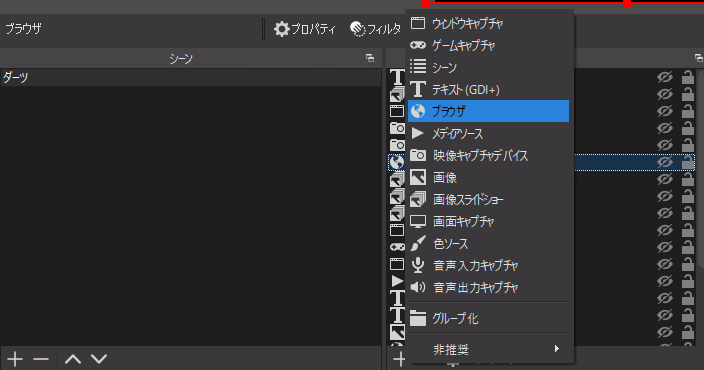Select the play-icon media source in the sources list
The width and height of the screenshot is (704, 370).
pos(397,281)
